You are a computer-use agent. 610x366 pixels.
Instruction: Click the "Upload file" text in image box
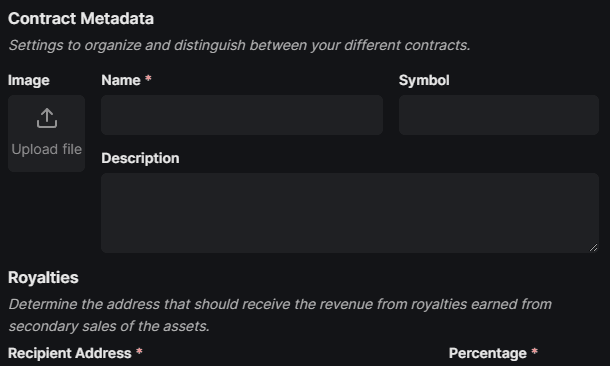pos(47,149)
